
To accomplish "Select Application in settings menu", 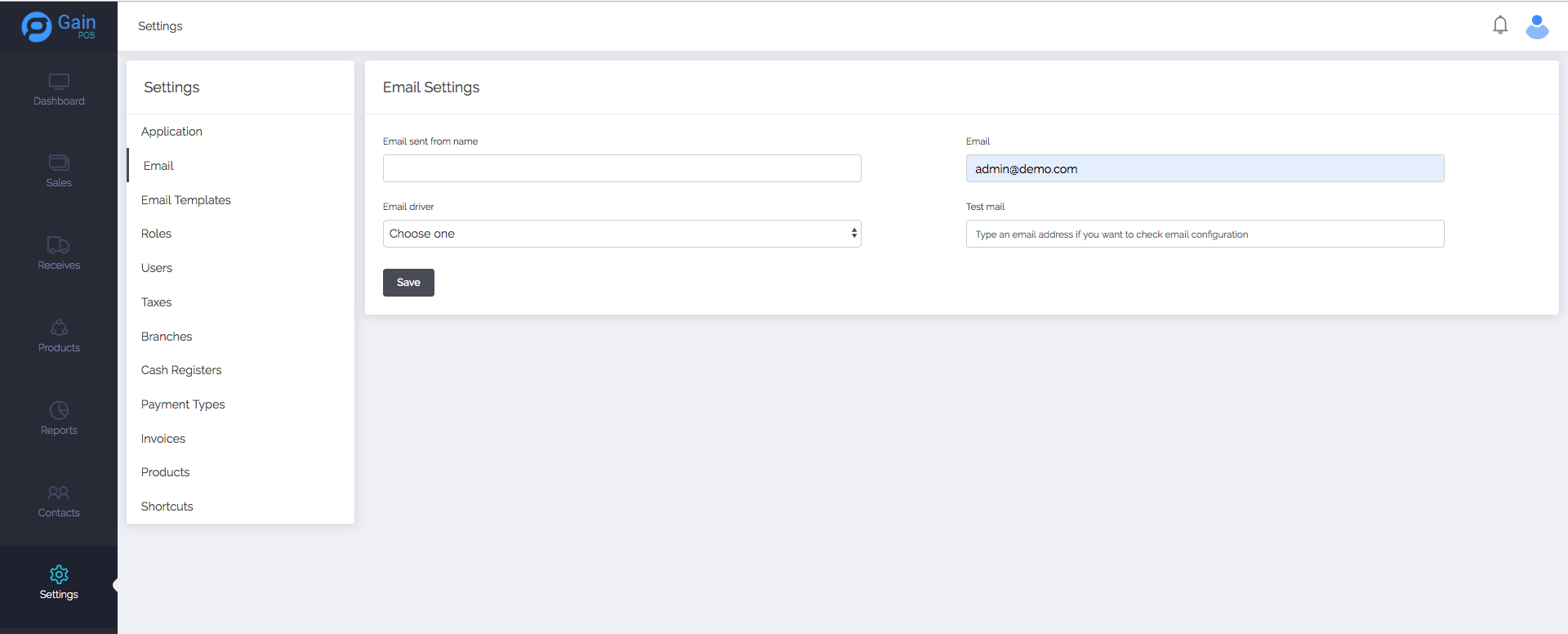I will [x=171, y=132].
